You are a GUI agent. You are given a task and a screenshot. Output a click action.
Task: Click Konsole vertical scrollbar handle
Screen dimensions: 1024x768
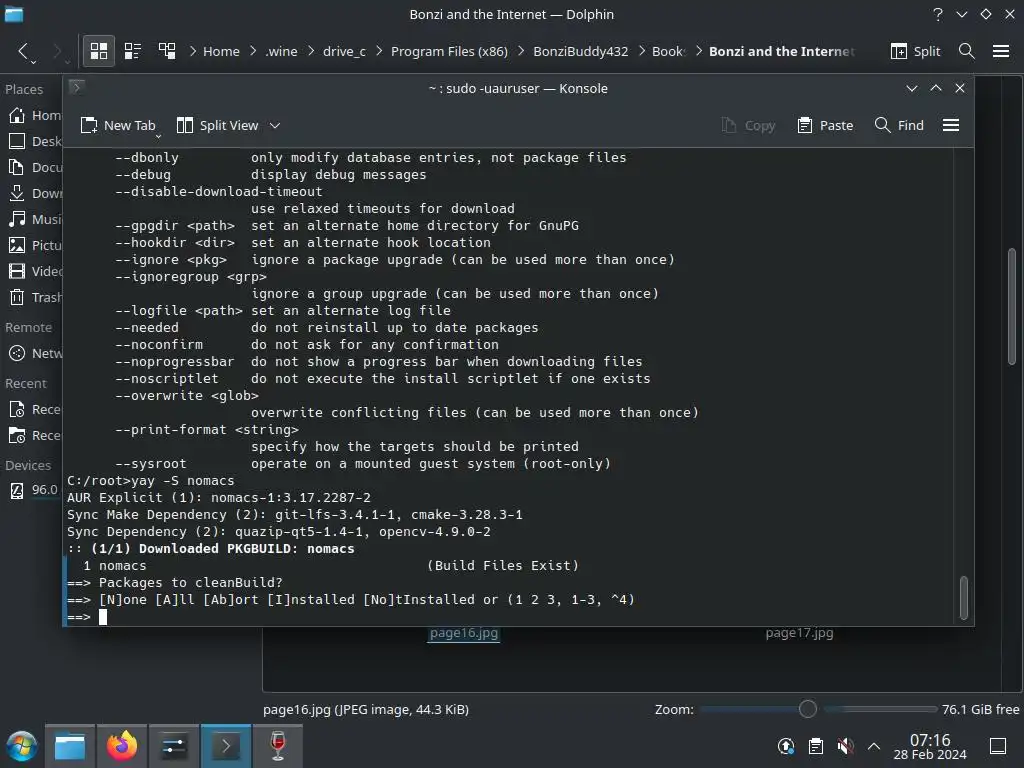coord(963,598)
